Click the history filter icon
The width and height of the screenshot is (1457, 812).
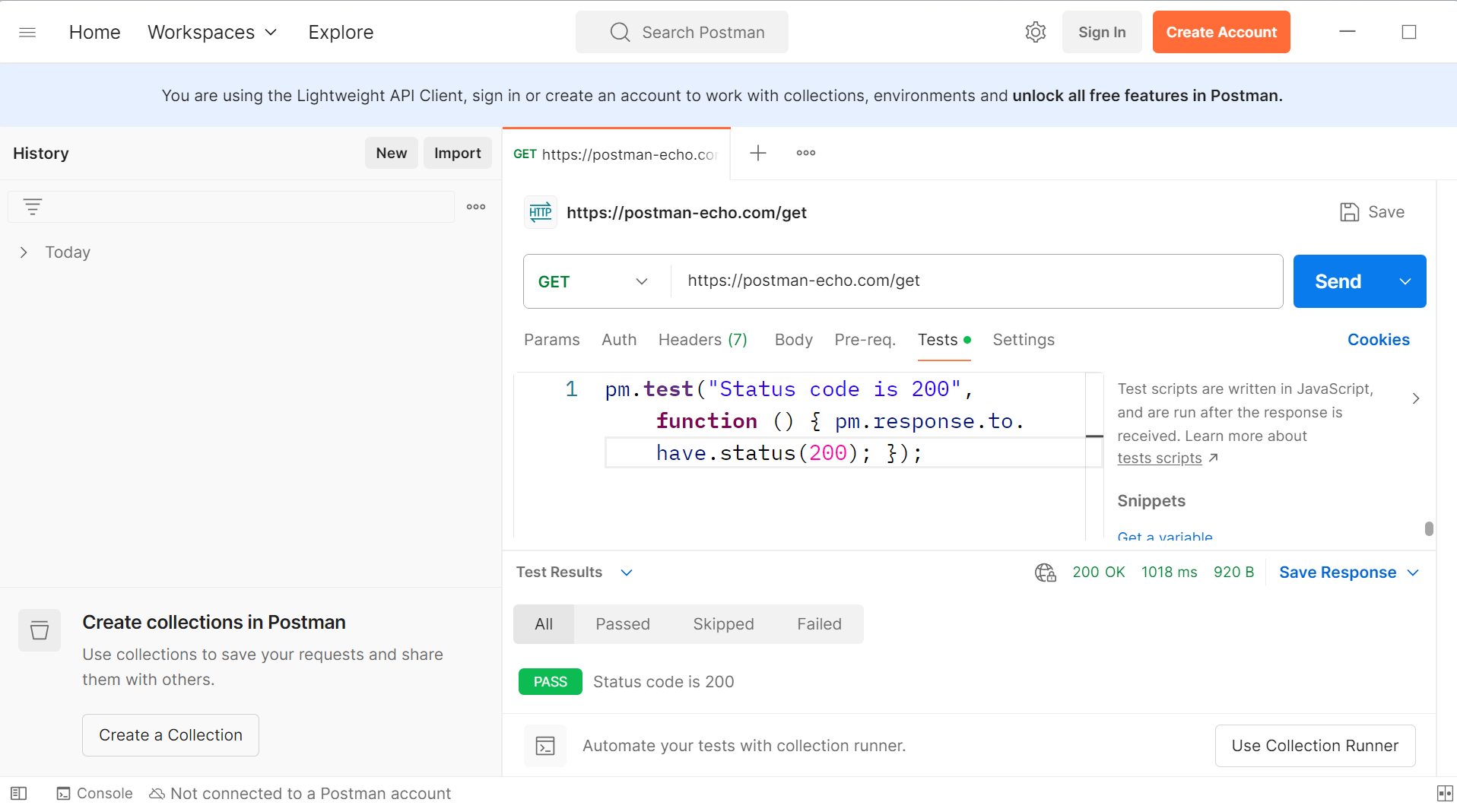[x=33, y=207]
